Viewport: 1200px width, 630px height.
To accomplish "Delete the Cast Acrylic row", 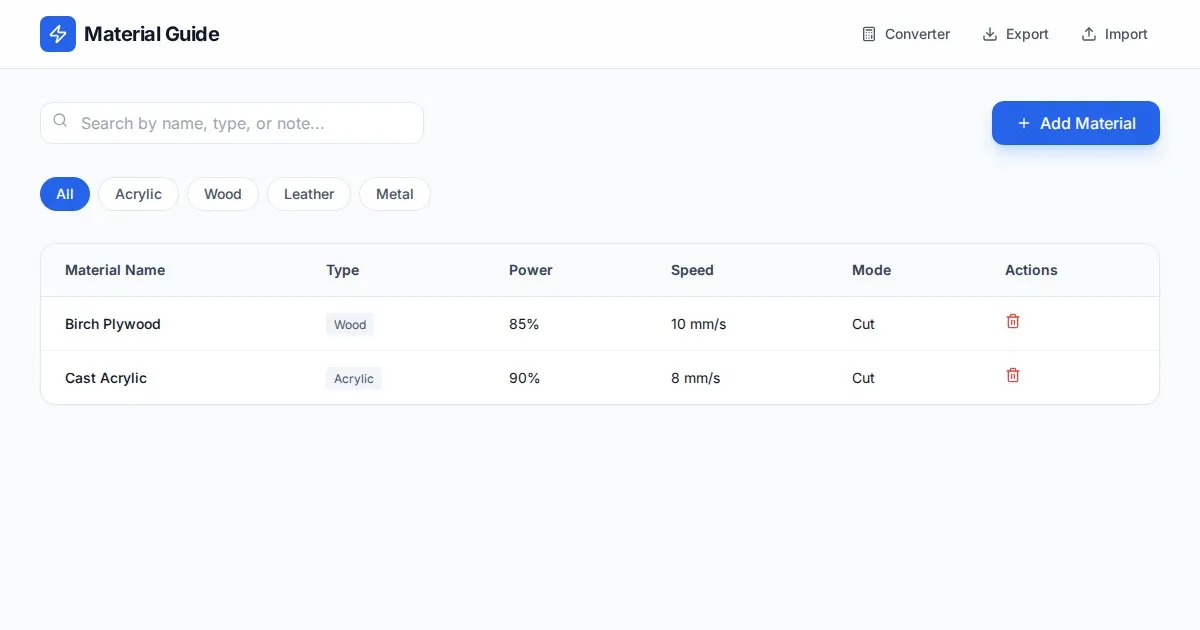I will (1013, 375).
